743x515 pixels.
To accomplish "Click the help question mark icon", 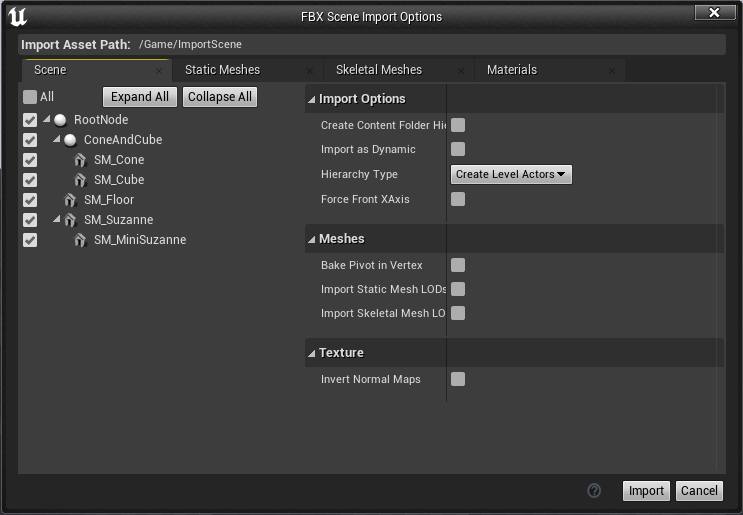I will point(594,490).
